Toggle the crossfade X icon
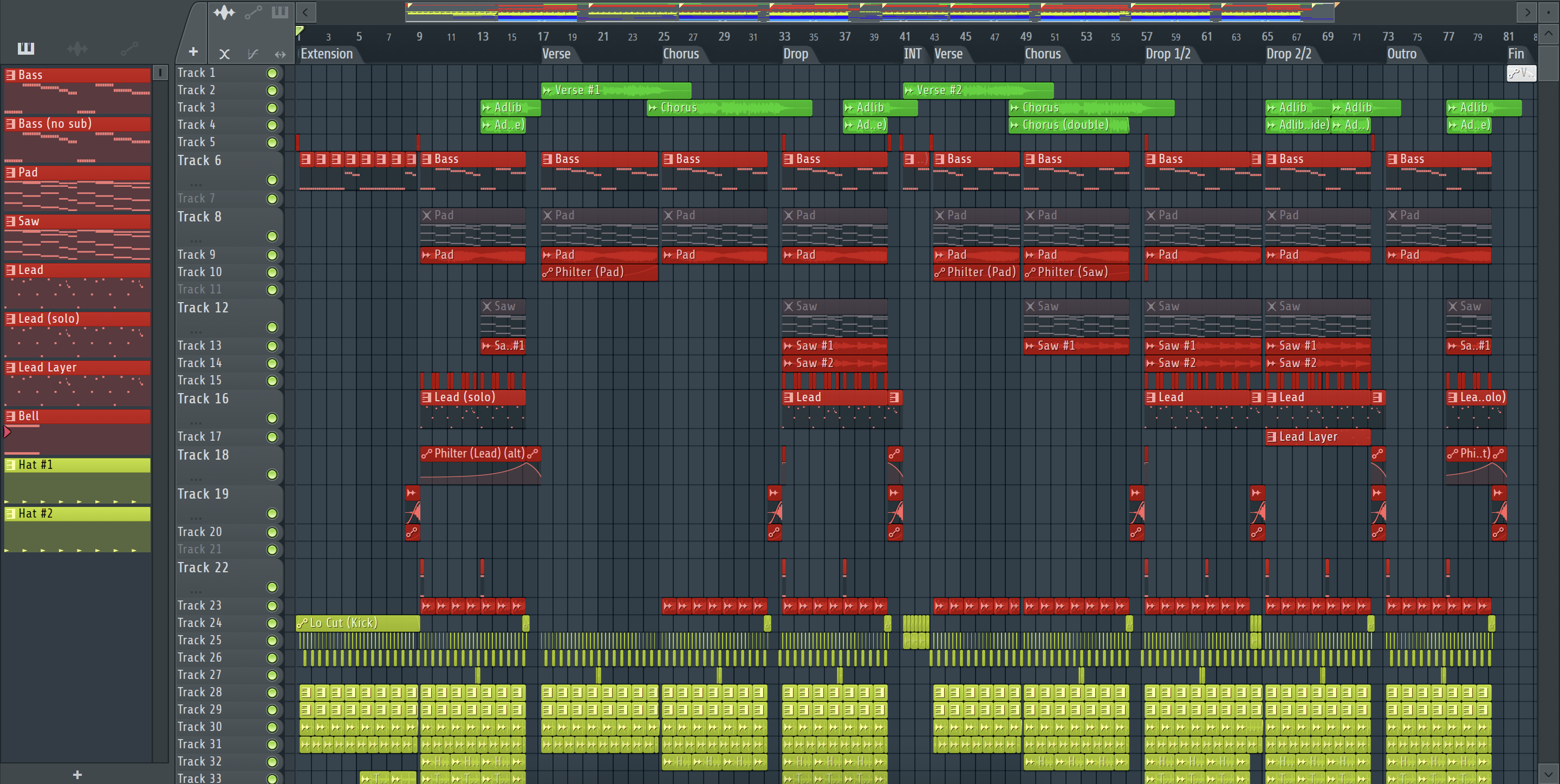1560x784 pixels. point(224,54)
